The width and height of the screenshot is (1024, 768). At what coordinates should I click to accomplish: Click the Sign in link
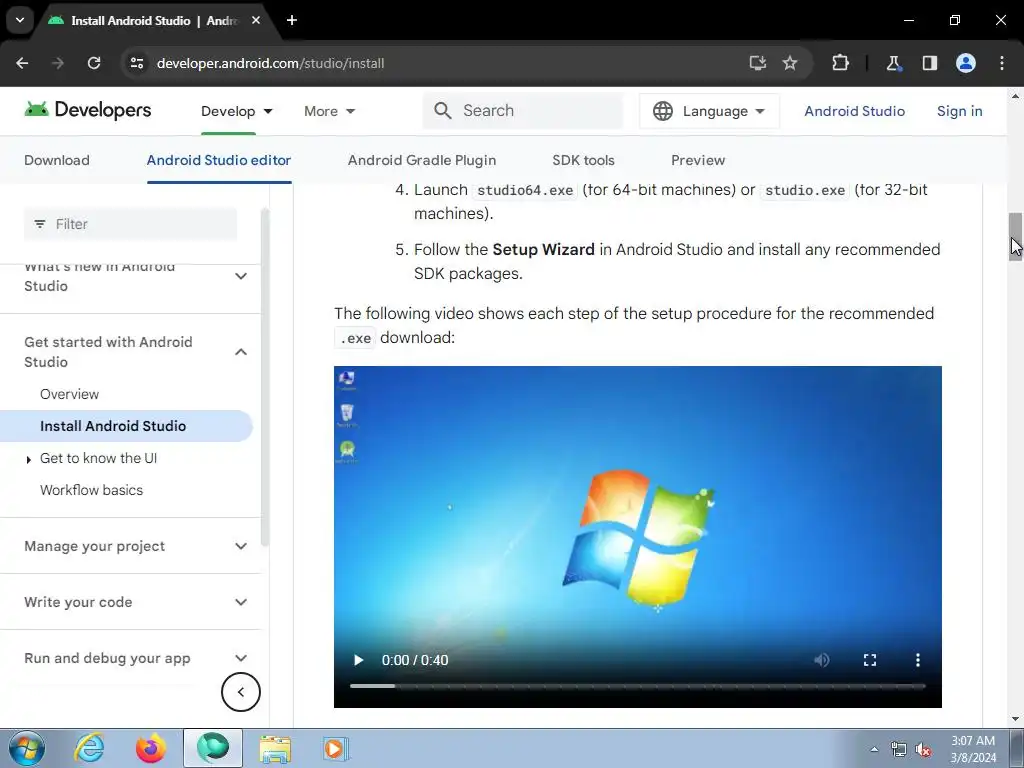pos(959,111)
